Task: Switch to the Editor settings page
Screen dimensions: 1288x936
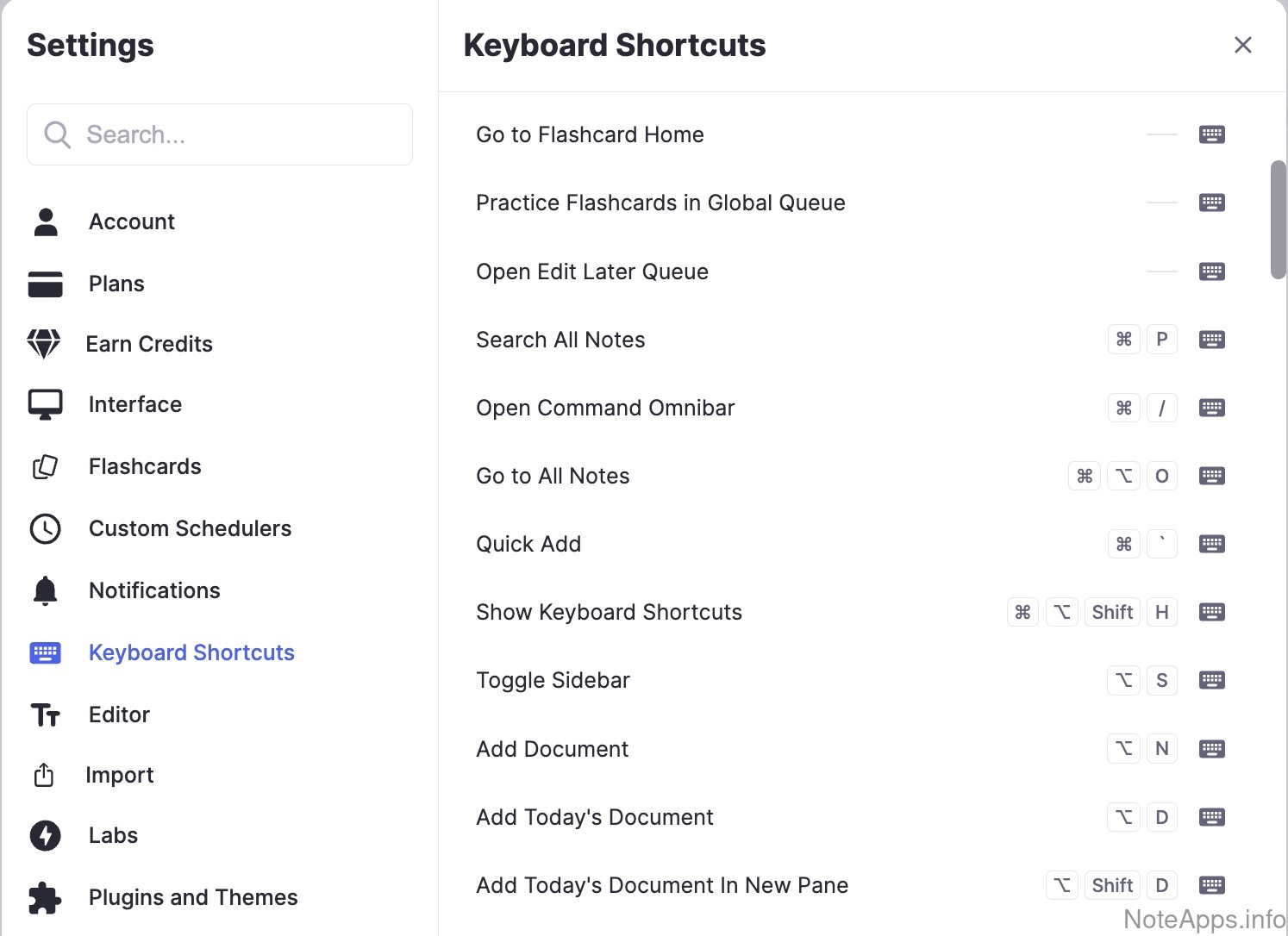Action: pyautogui.click(x=119, y=714)
